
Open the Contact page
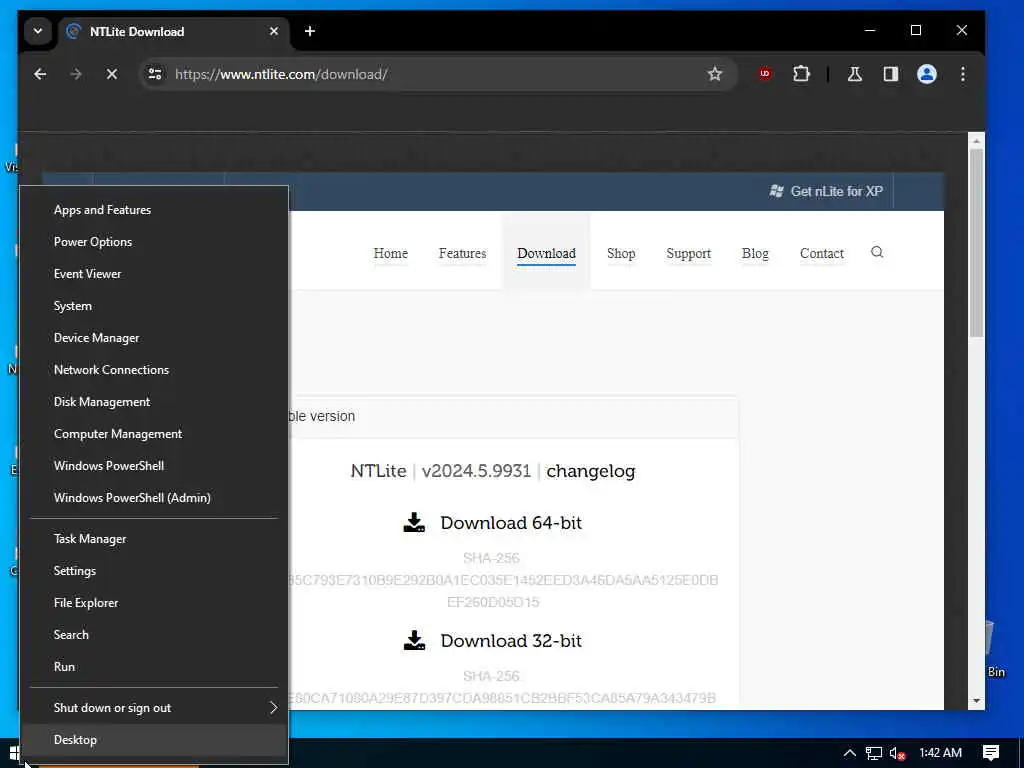[x=822, y=253]
